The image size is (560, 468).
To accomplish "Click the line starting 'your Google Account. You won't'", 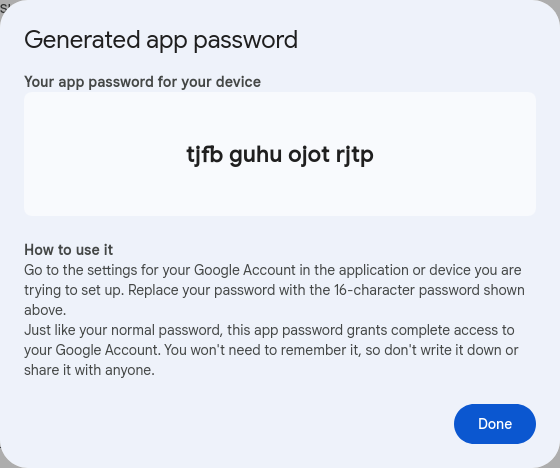I will click(271, 350).
